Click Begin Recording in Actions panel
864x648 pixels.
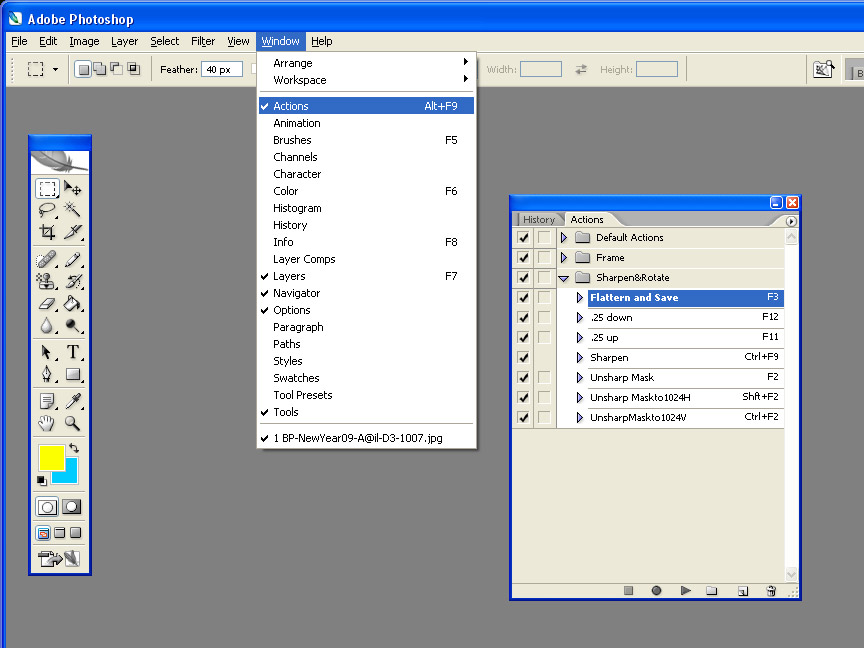coord(656,591)
